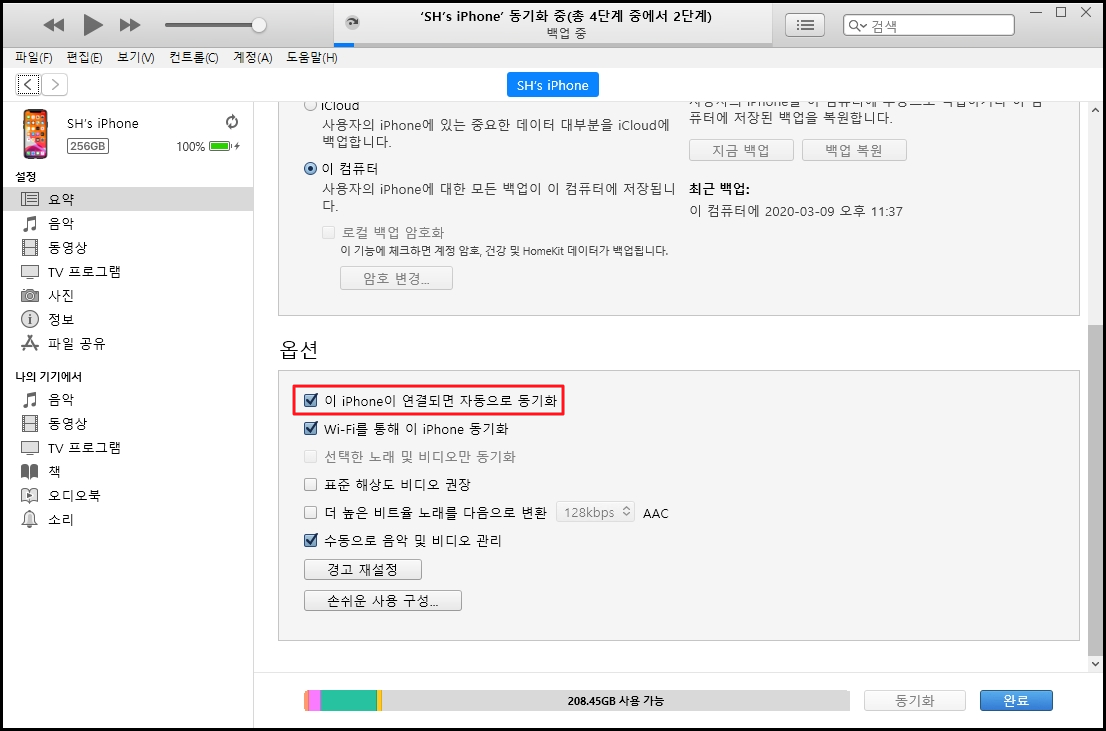
Task: Enable 표준 해상도 비디오 권장
Action: 310,484
